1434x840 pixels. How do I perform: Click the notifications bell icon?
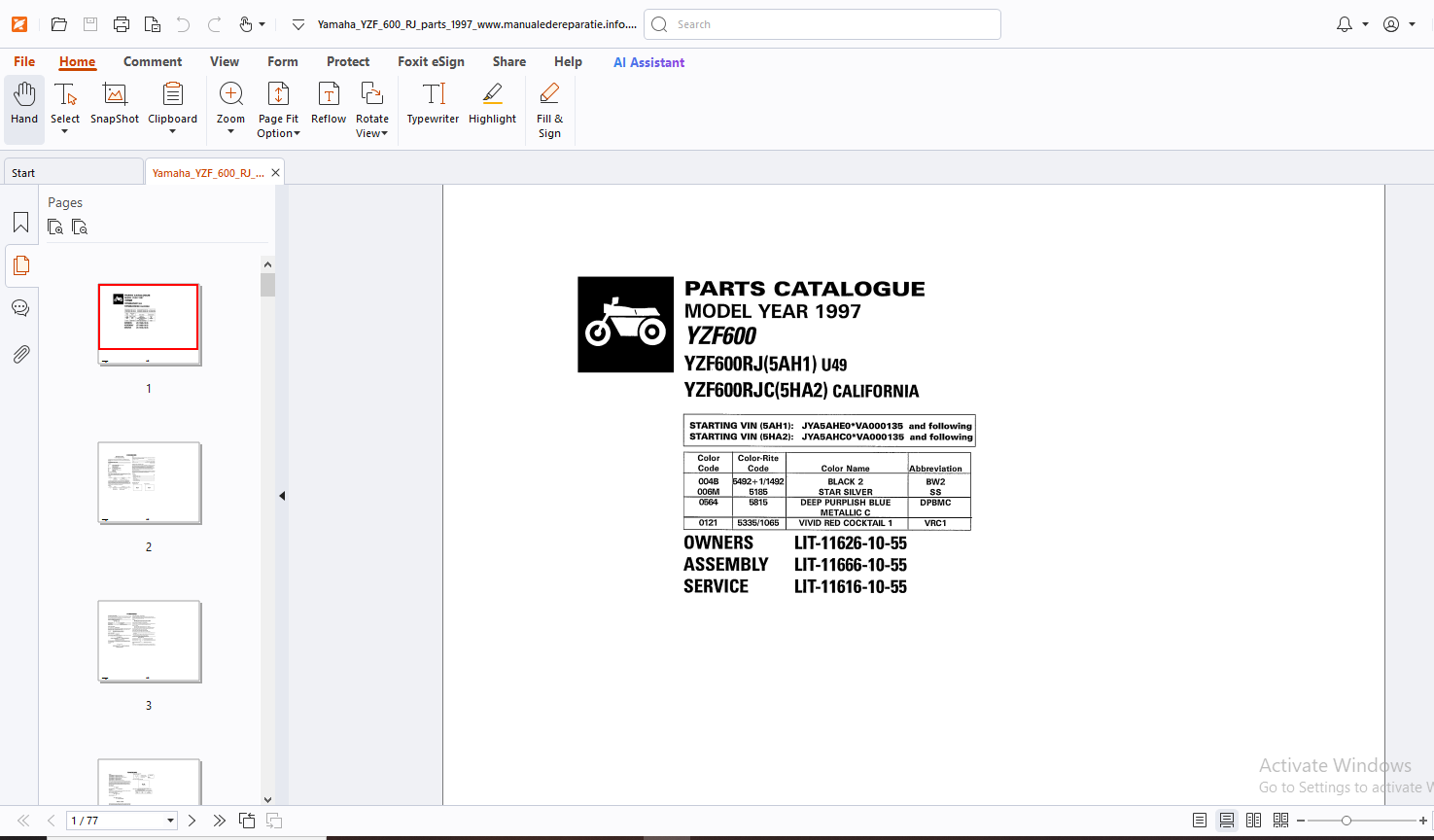coord(1345,24)
